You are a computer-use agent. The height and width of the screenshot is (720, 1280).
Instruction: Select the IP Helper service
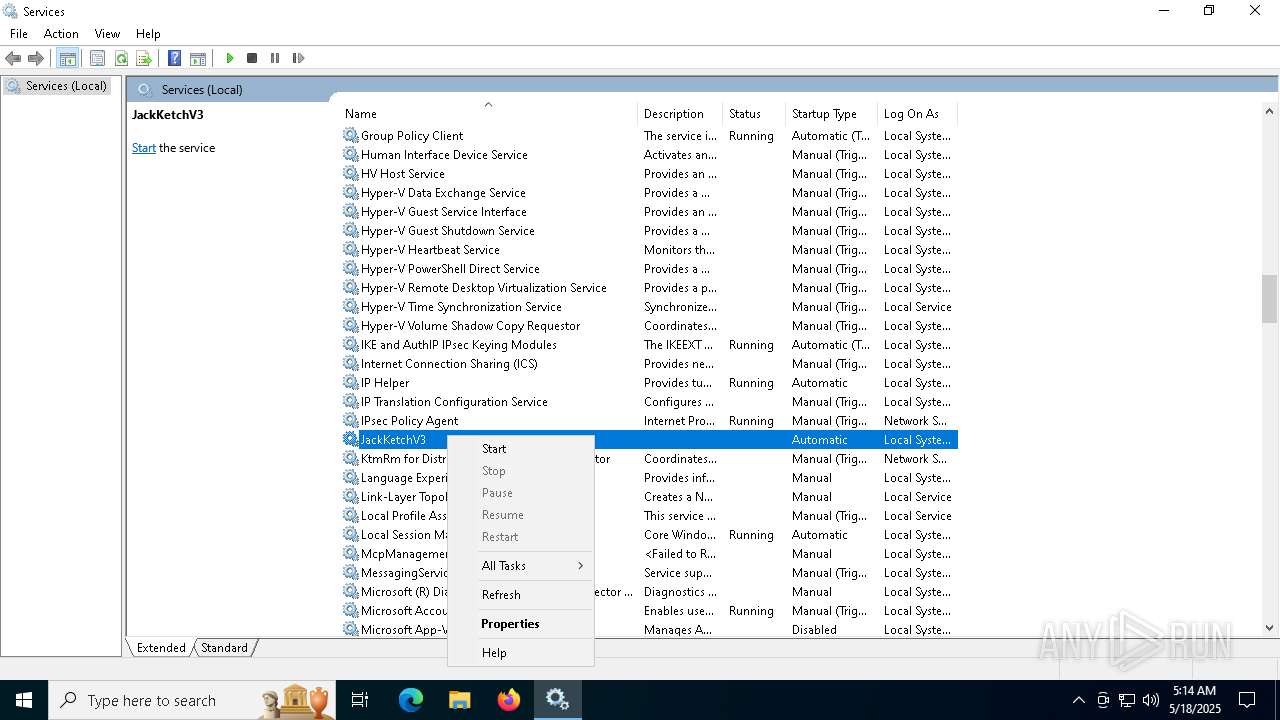(x=649, y=383)
